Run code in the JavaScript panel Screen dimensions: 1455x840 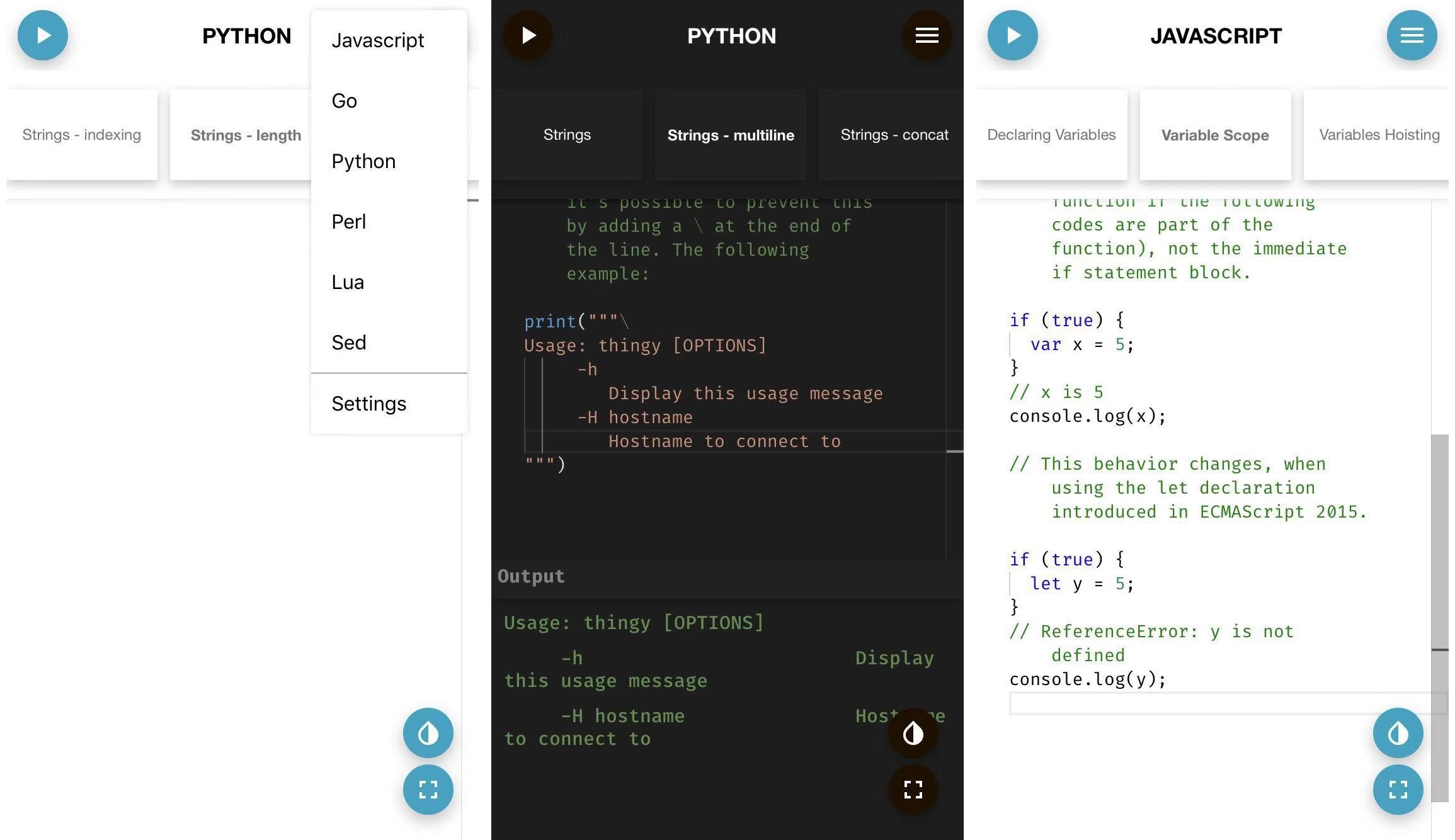point(1013,35)
